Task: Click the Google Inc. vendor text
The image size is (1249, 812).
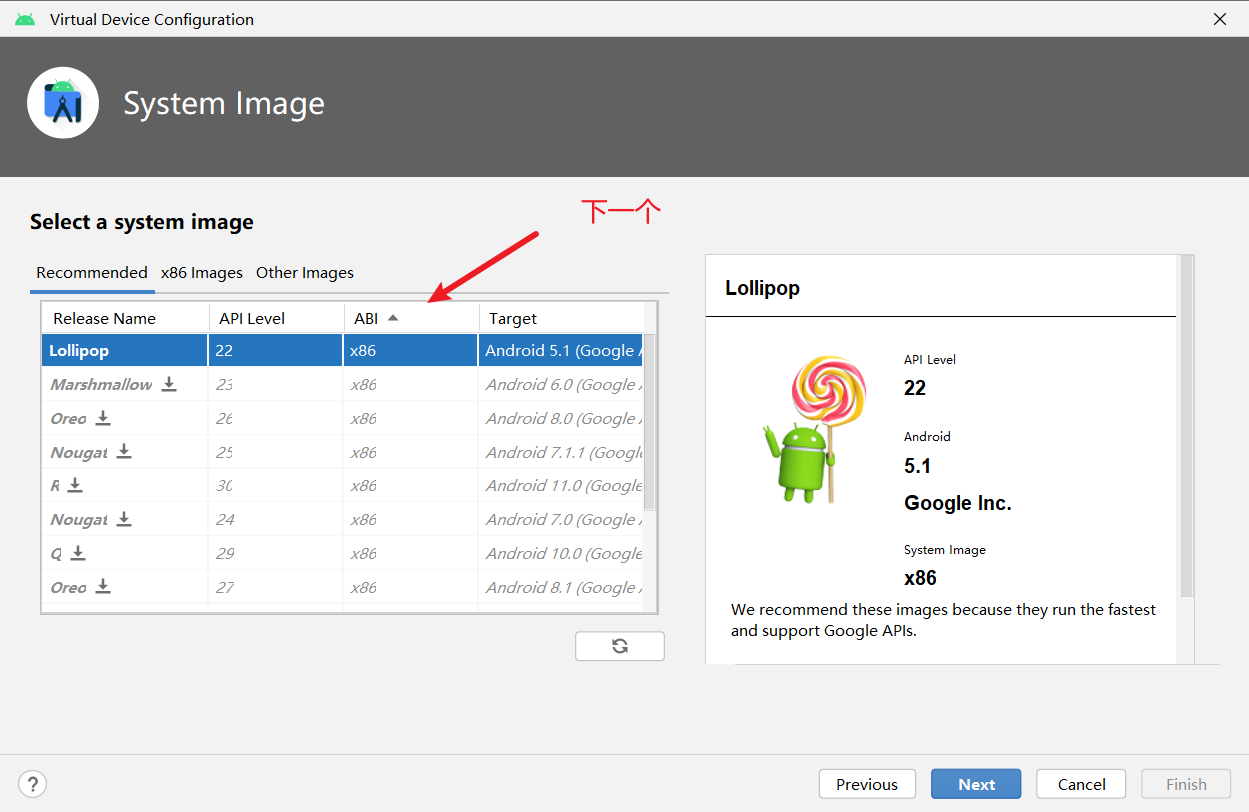Action: (958, 503)
